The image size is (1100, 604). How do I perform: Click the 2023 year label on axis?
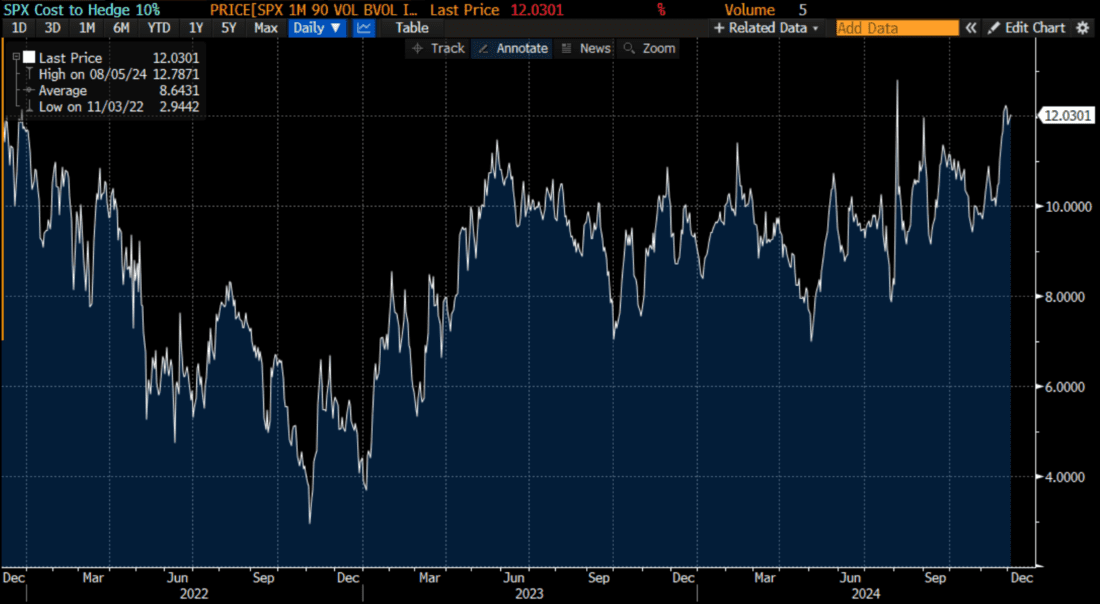(529, 594)
